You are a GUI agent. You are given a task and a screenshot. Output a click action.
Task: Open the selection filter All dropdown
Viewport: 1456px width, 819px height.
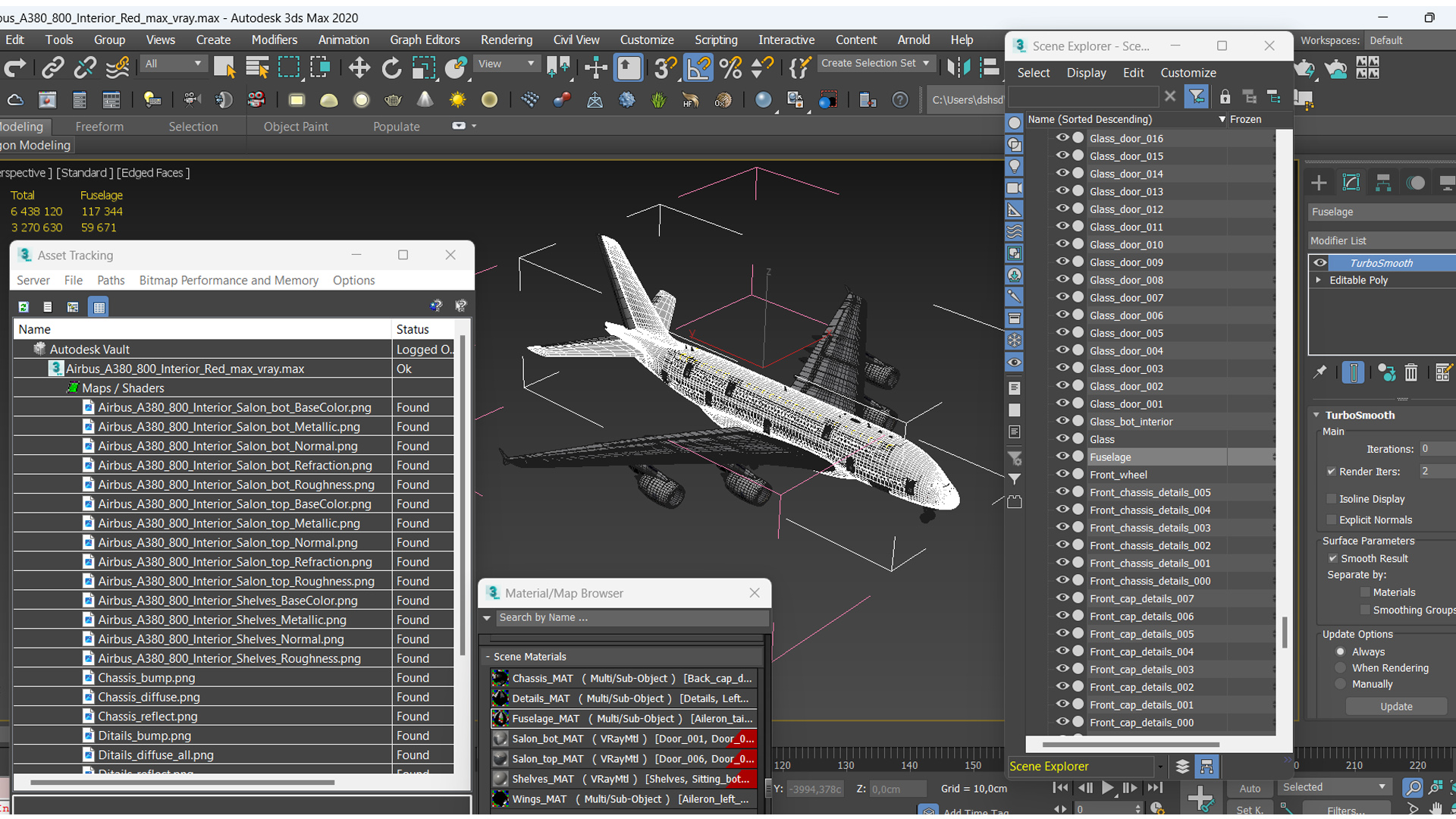tap(173, 64)
